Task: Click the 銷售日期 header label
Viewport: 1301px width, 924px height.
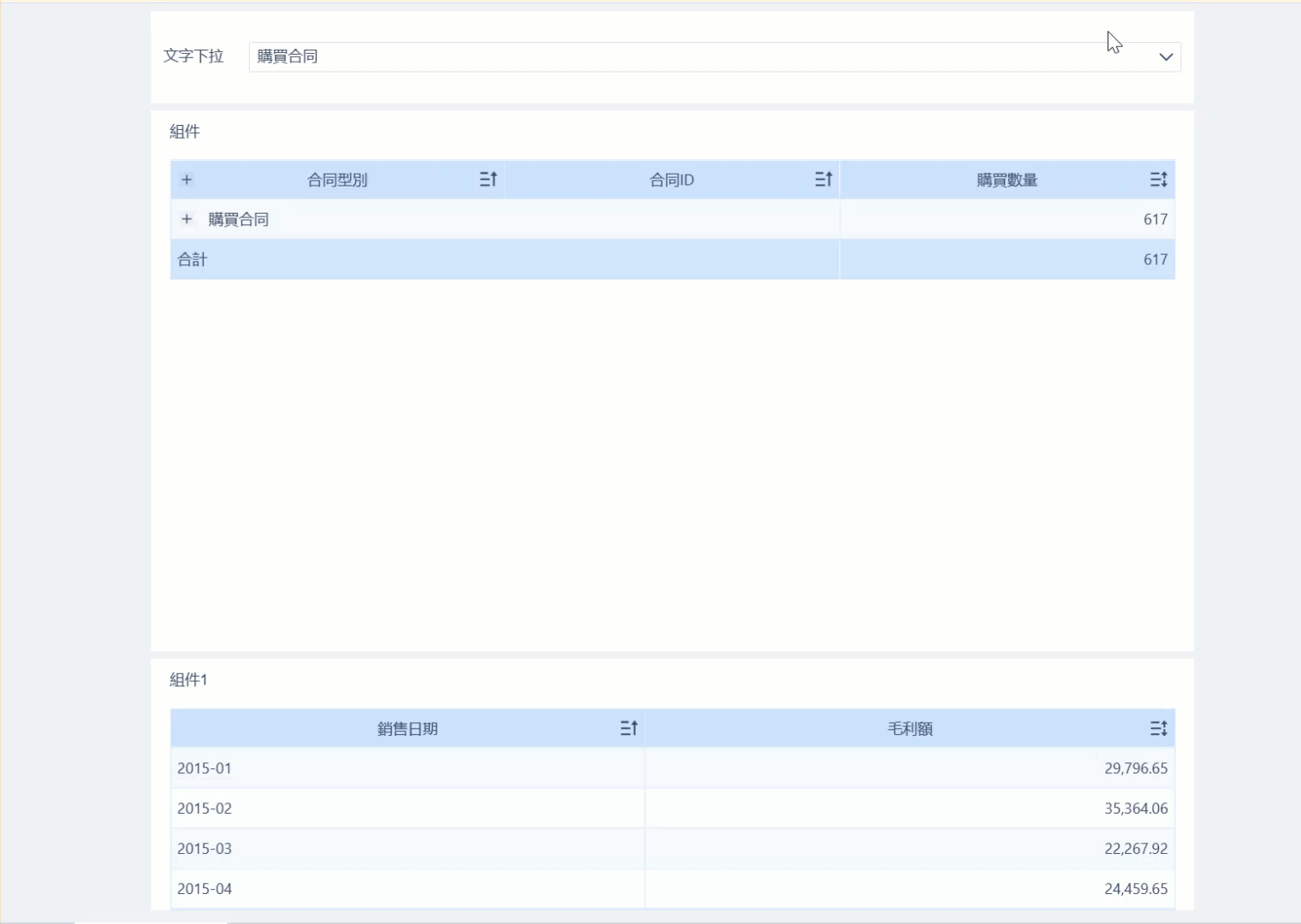Action: click(x=407, y=729)
